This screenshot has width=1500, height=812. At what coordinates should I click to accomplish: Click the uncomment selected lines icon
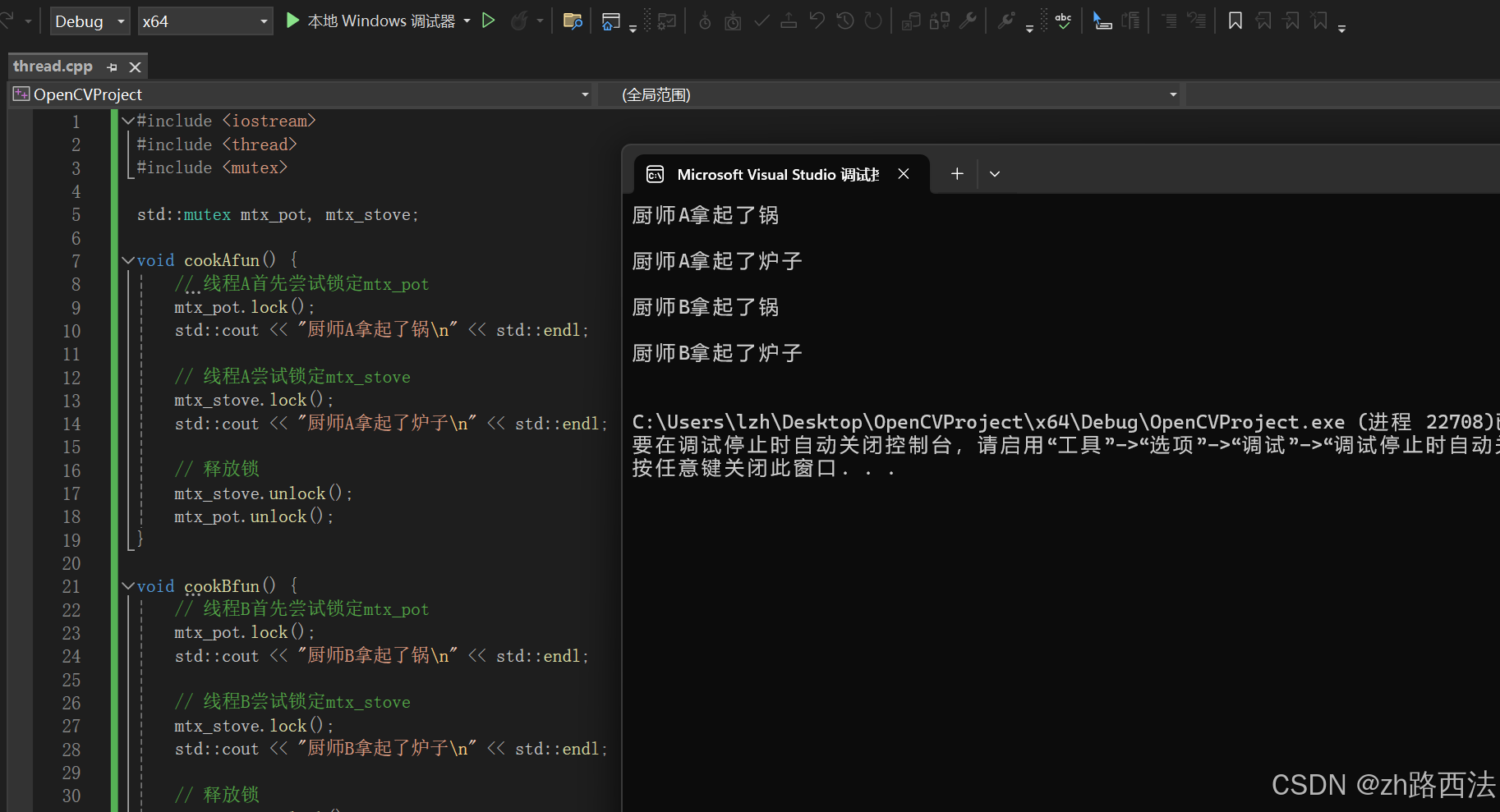(1197, 21)
